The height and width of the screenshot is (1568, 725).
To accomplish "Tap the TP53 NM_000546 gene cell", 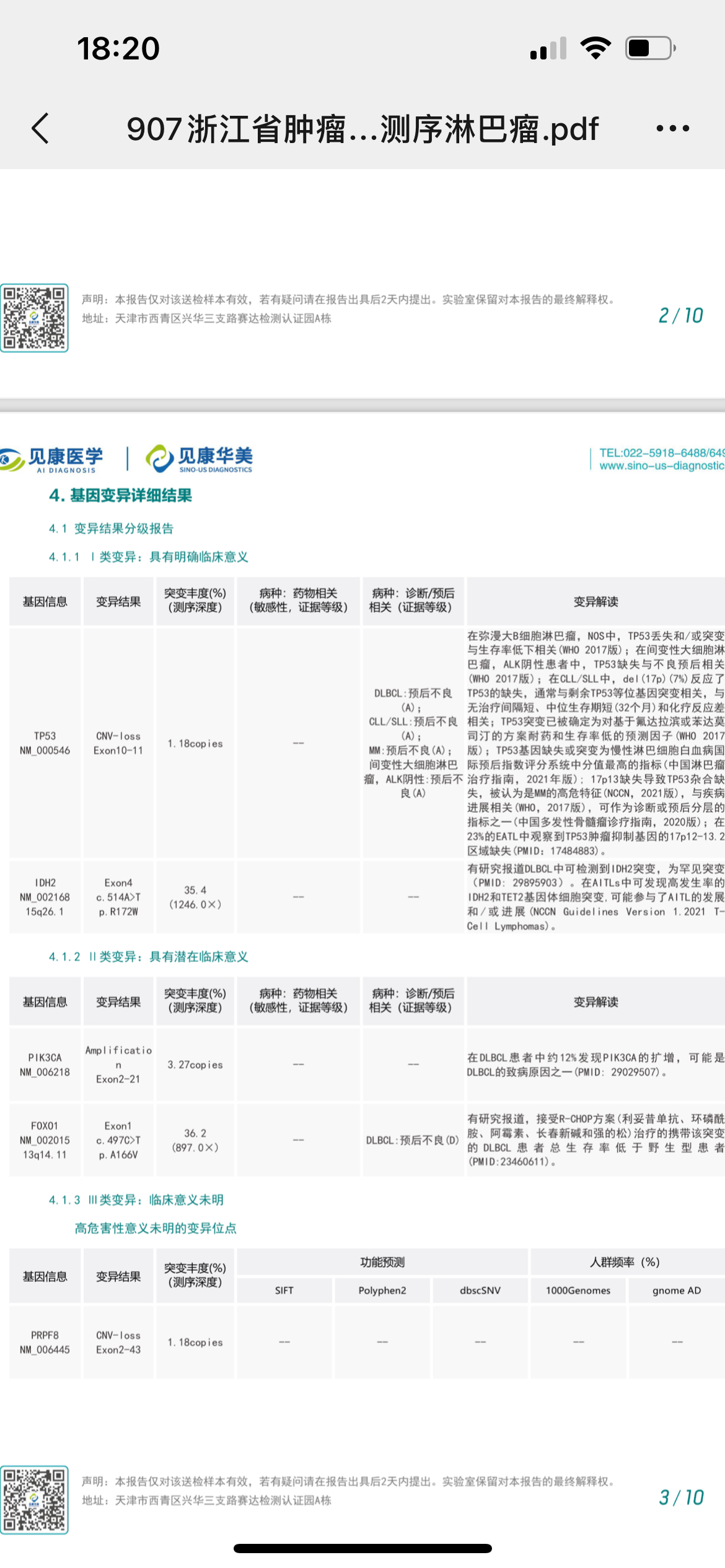I will coord(45,743).
